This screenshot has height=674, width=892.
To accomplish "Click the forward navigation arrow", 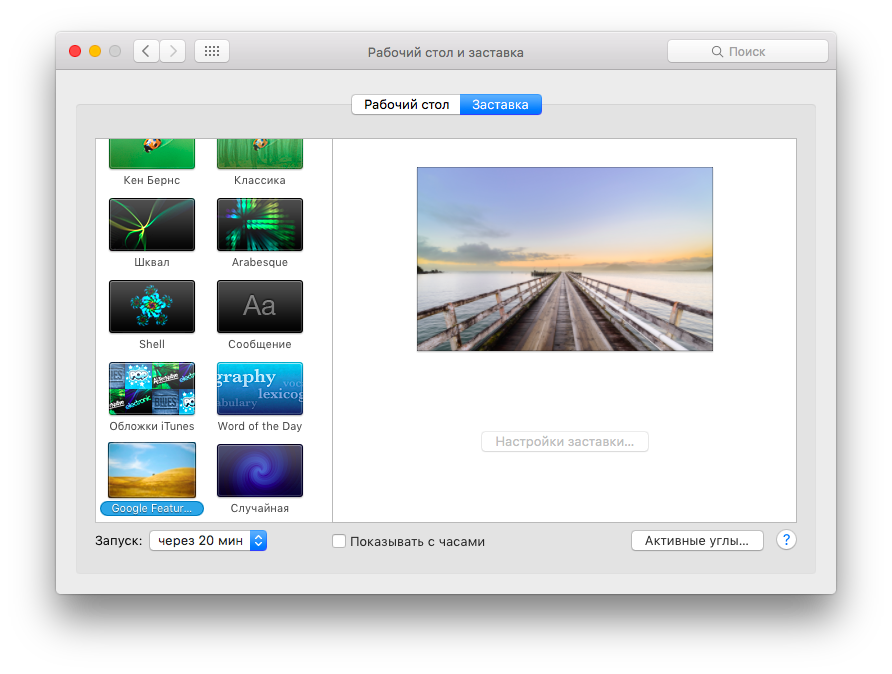I will pyautogui.click(x=173, y=51).
